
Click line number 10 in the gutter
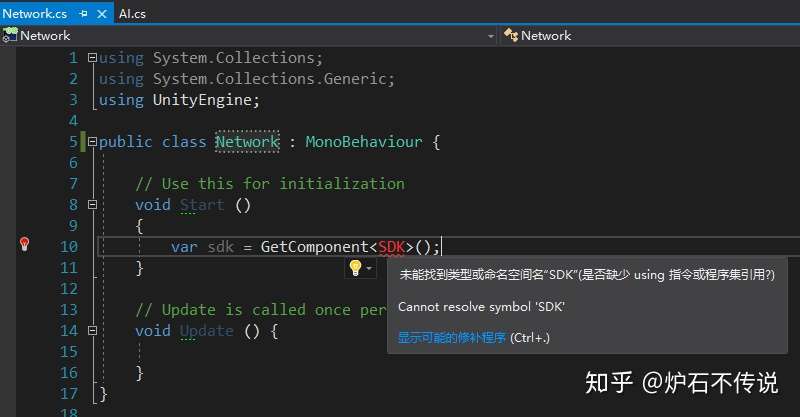68,246
